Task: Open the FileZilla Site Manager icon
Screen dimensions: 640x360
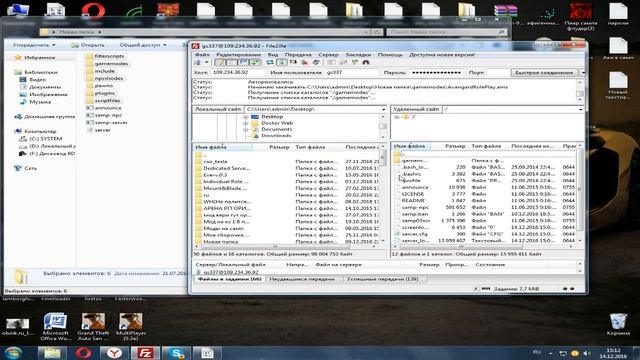Action: pyautogui.click(x=197, y=62)
